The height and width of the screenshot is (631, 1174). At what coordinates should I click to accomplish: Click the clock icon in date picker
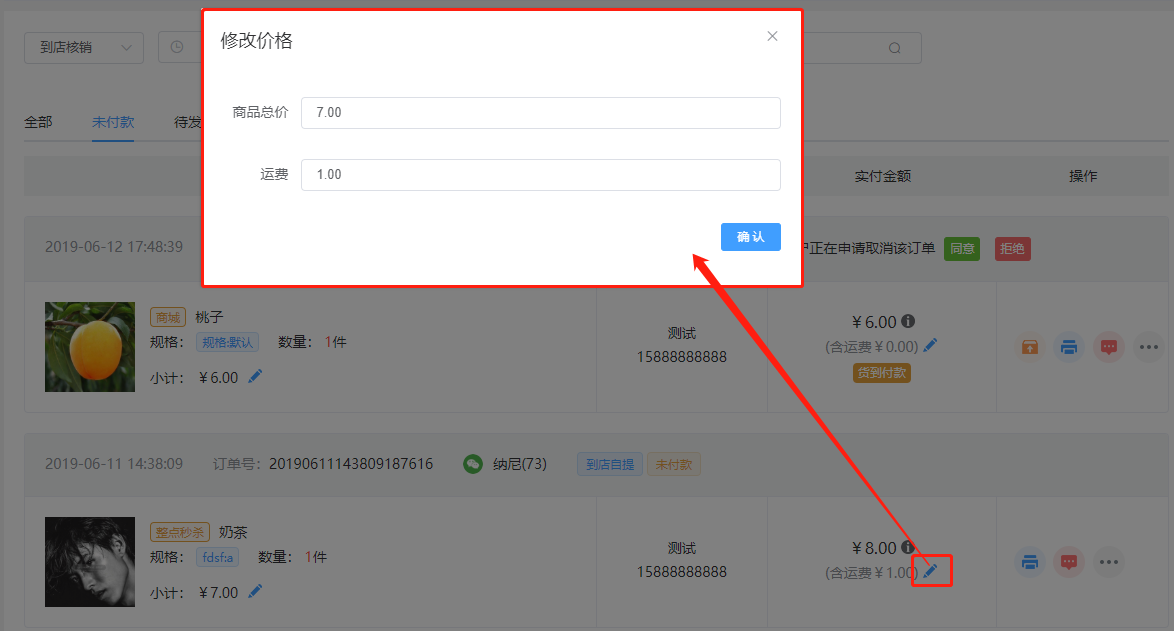click(177, 47)
